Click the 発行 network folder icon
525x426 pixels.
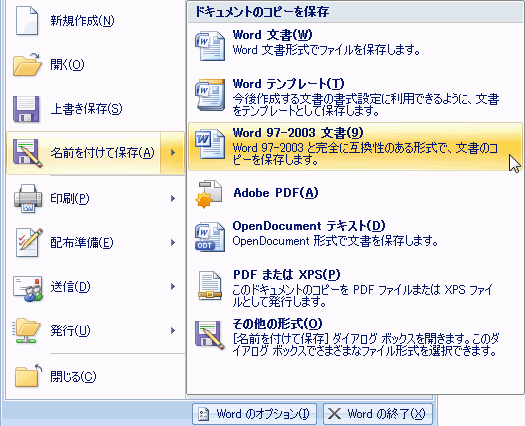click(27, 331)
